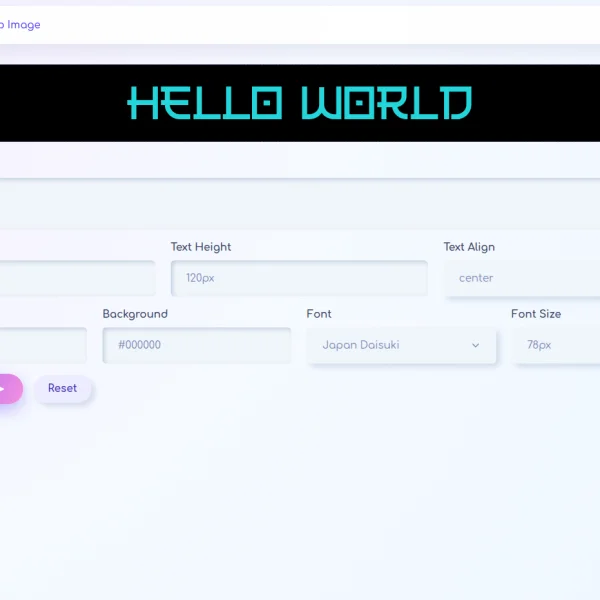This screenshot has height=600, width=600.
Task: Click the Image link in the header
Action: click(x=20, y=25)
